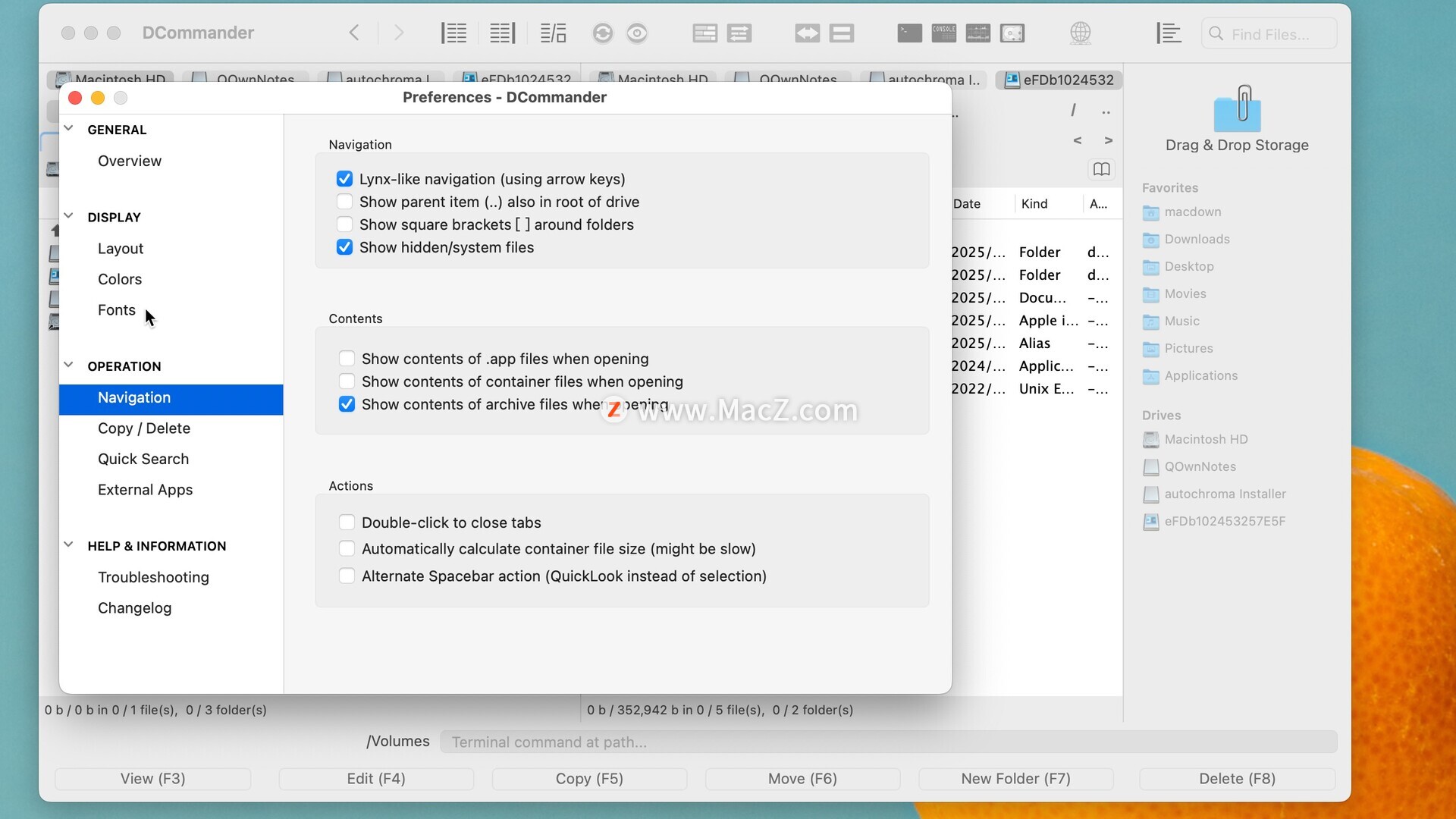The image size is (1456, 819).
Task: Click previous history arrow in right panel
Action: click(x=1077, y=140)
